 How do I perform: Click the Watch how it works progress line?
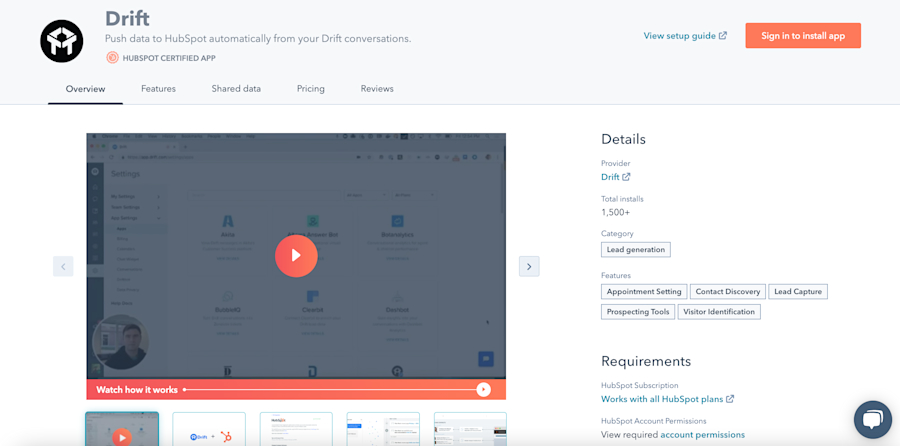tap(330, 390)
